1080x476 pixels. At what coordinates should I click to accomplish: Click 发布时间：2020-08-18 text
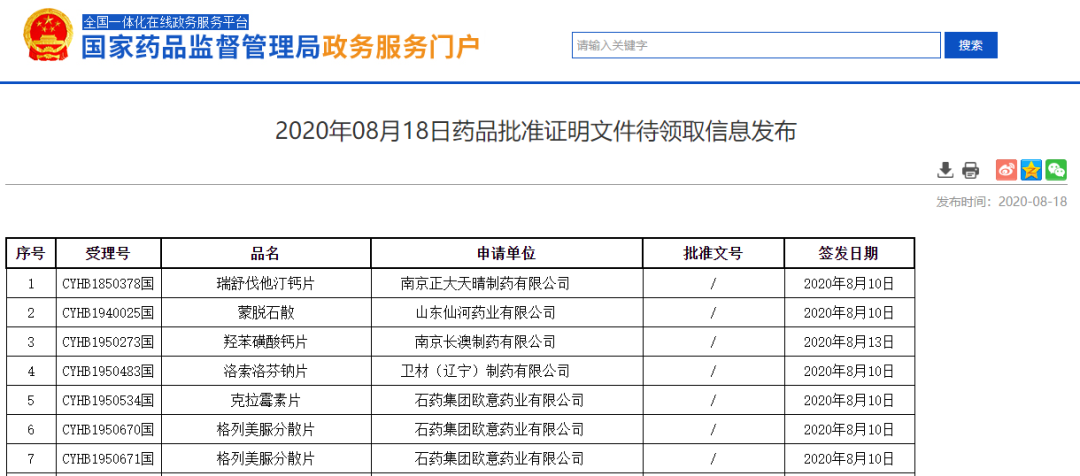1001,202
